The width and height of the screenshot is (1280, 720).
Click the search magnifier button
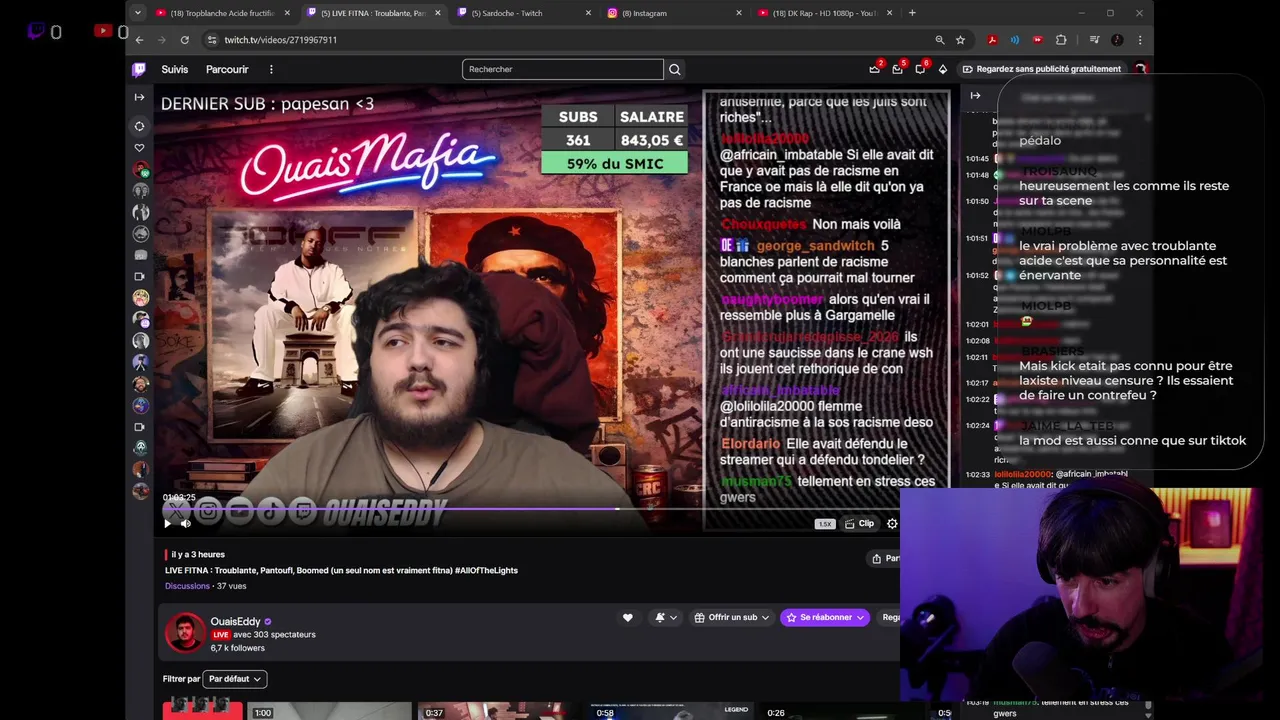coord(675,69)
